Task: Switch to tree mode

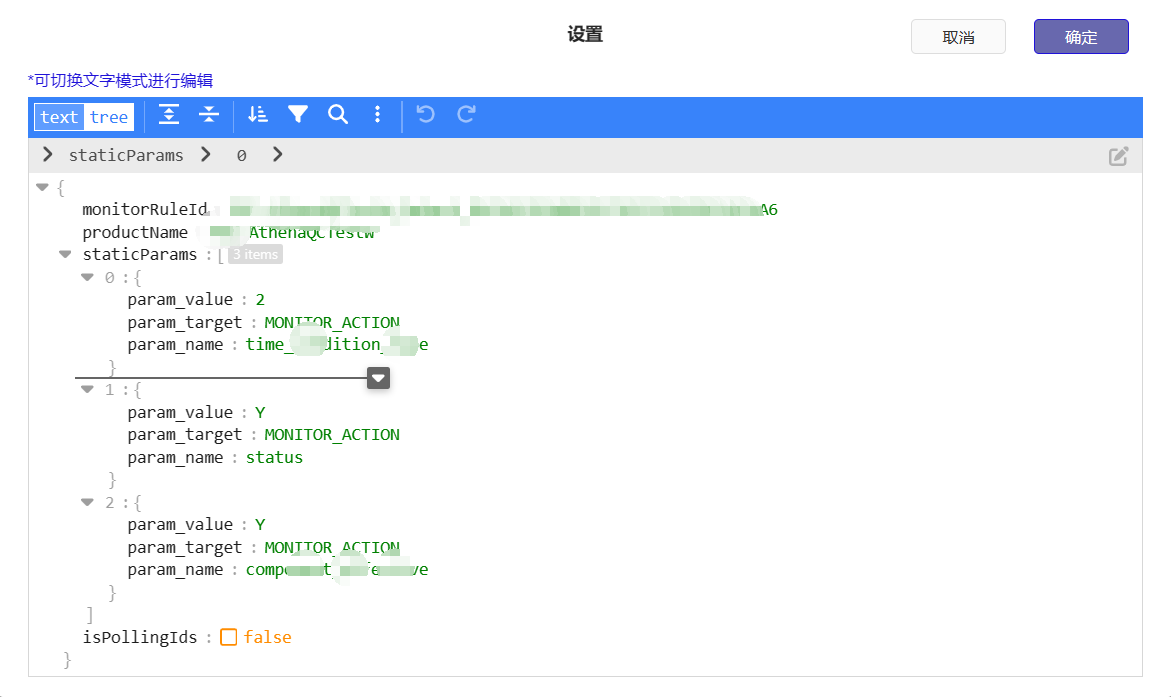Action: click(x=109, y=117)
